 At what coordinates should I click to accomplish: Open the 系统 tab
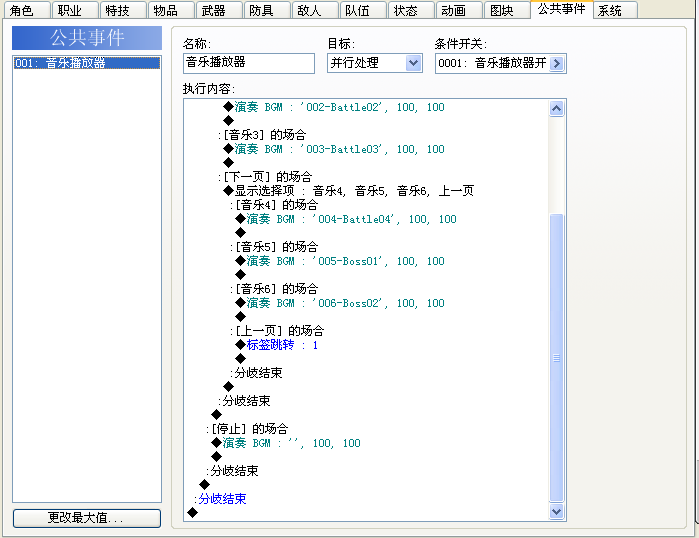615,10
